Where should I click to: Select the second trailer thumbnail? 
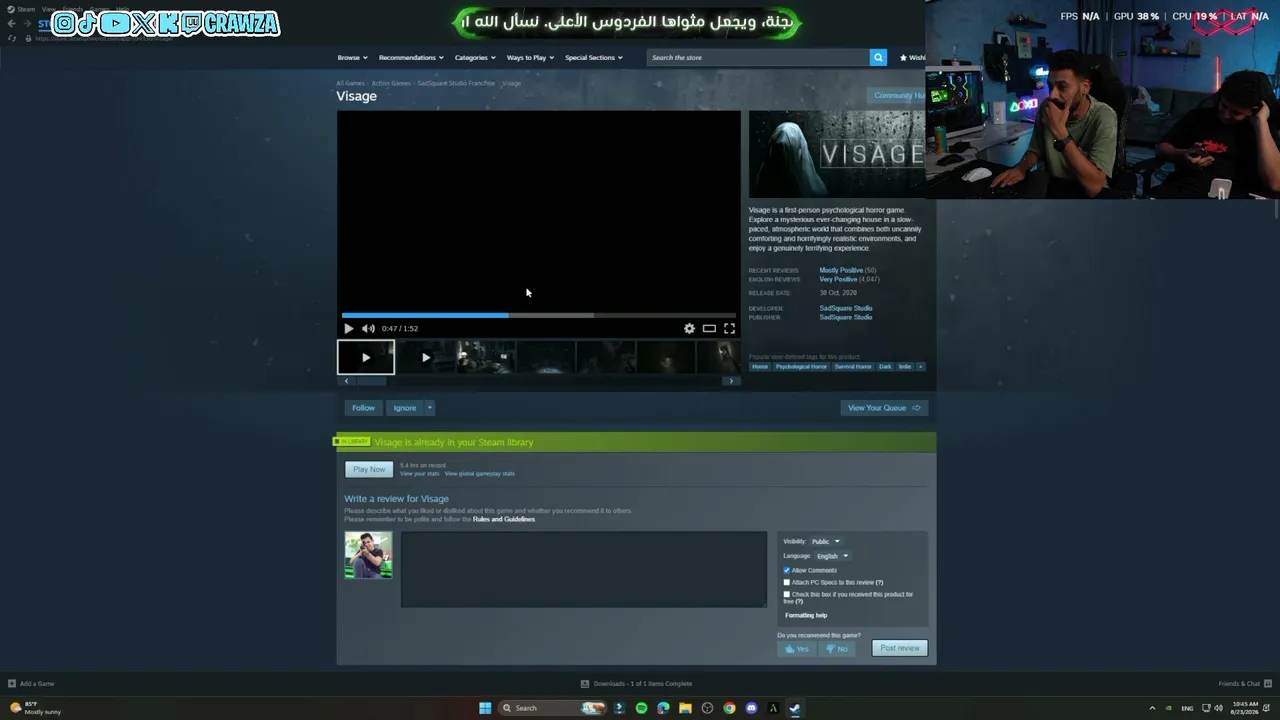pyautogui.click(x=425, y=357)
